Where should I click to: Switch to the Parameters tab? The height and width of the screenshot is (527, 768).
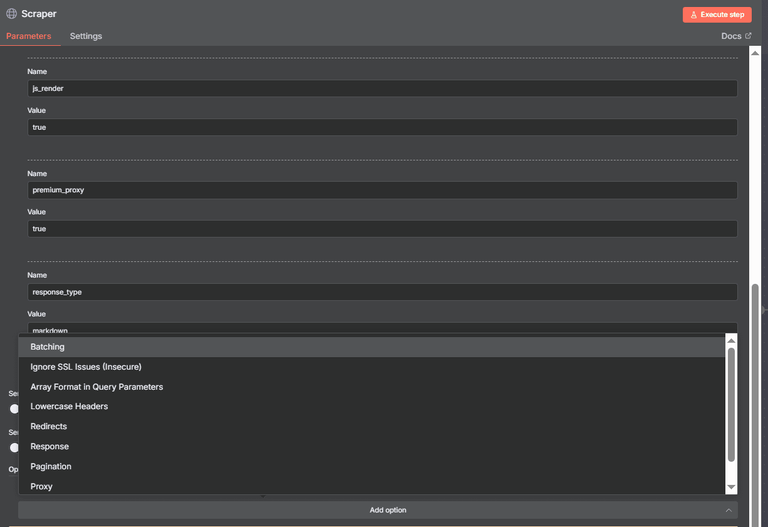[x=28, y=36]
